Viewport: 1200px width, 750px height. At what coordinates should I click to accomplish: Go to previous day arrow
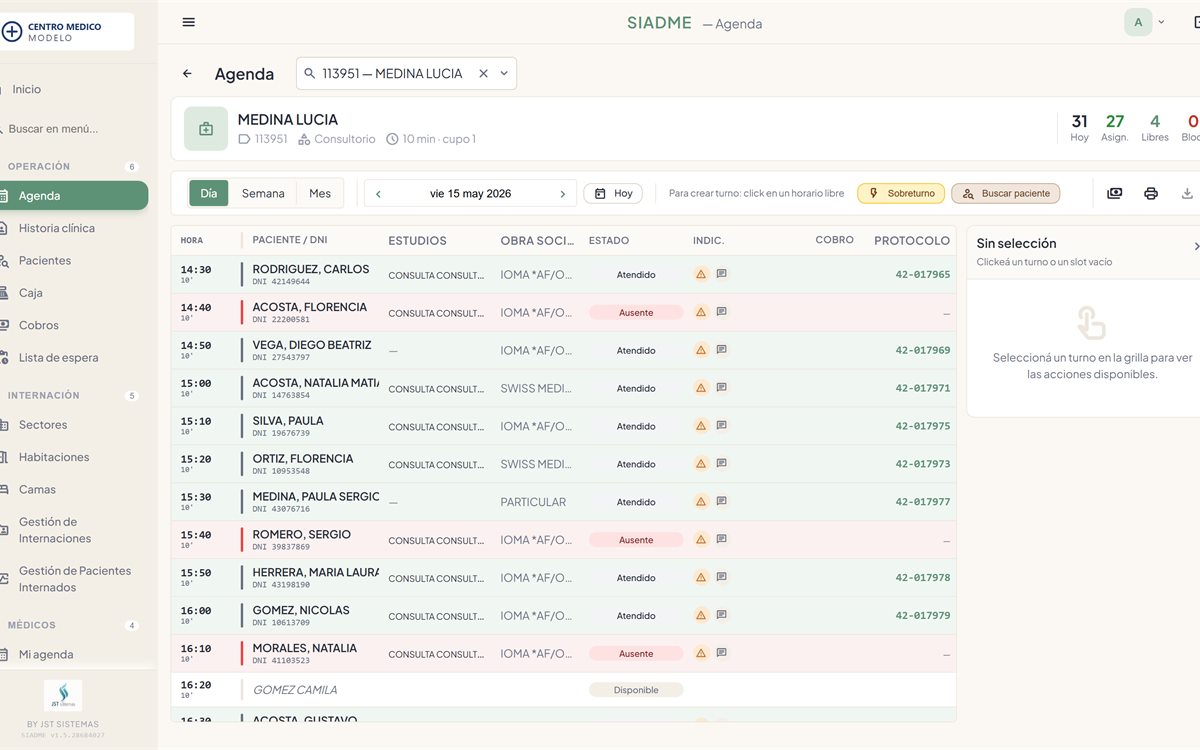click(x=378, y=194)
